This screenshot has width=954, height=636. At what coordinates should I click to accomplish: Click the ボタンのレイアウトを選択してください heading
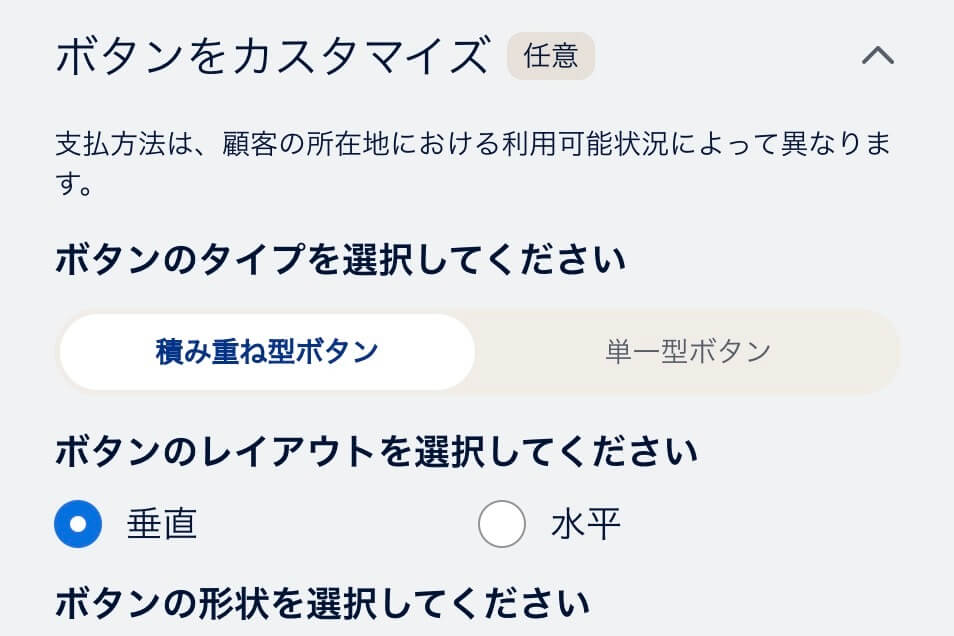click(376, 452)
